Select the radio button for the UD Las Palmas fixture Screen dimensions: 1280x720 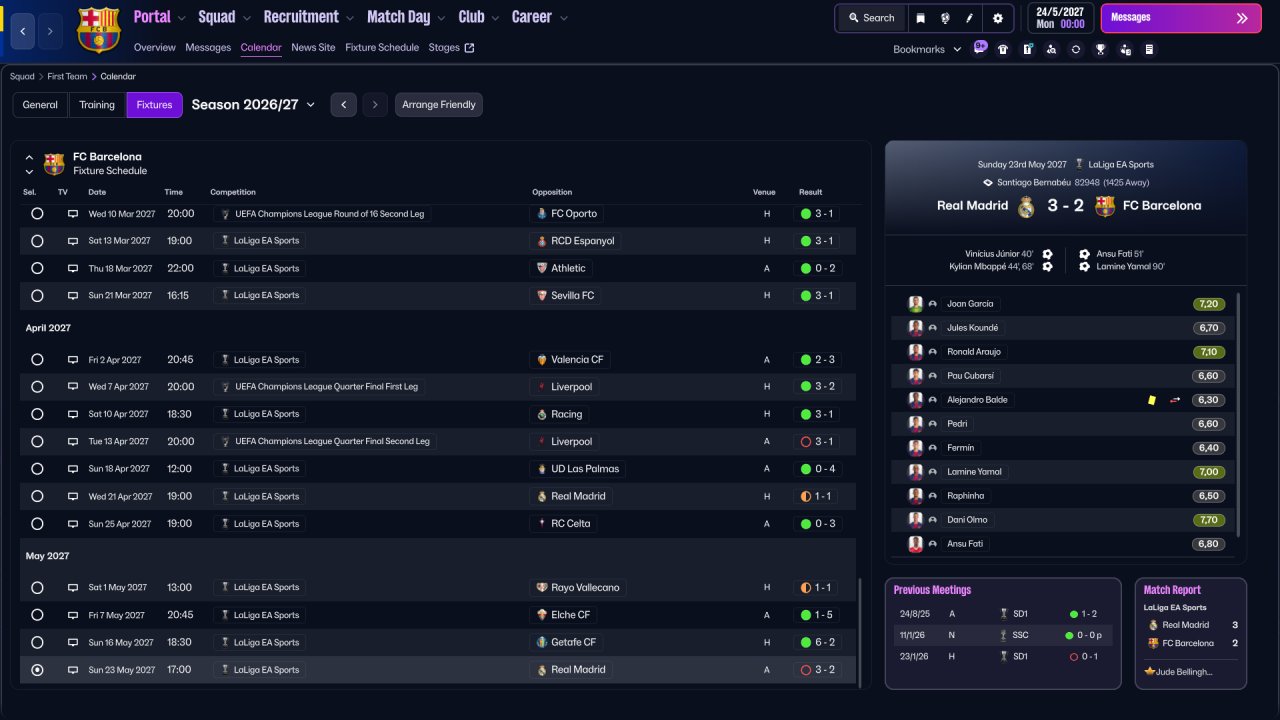coord(37,469)
